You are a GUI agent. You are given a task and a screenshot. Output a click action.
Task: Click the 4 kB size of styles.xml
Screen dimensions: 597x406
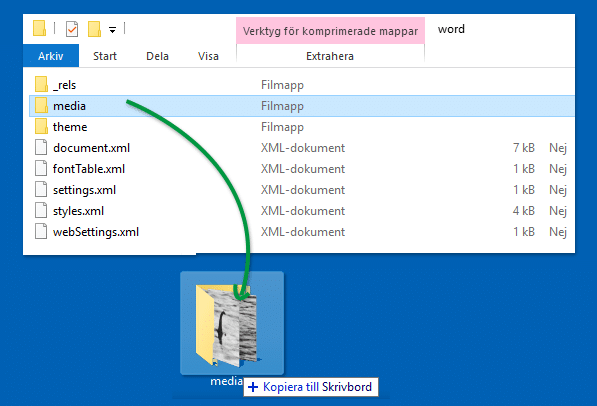[524, 211]
